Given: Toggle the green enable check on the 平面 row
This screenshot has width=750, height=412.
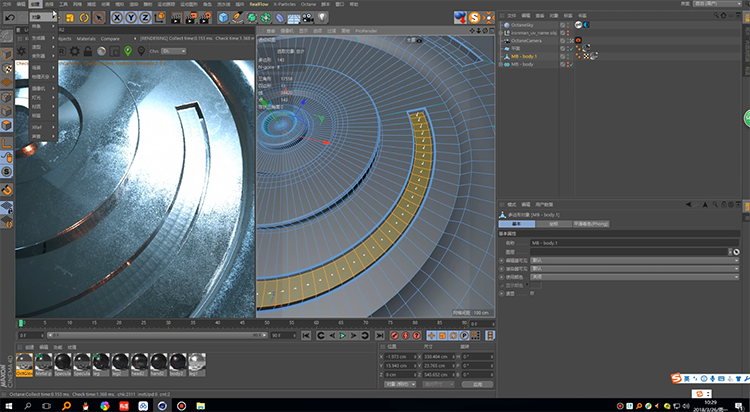Looking at the screenshot, I should (571, 48).
